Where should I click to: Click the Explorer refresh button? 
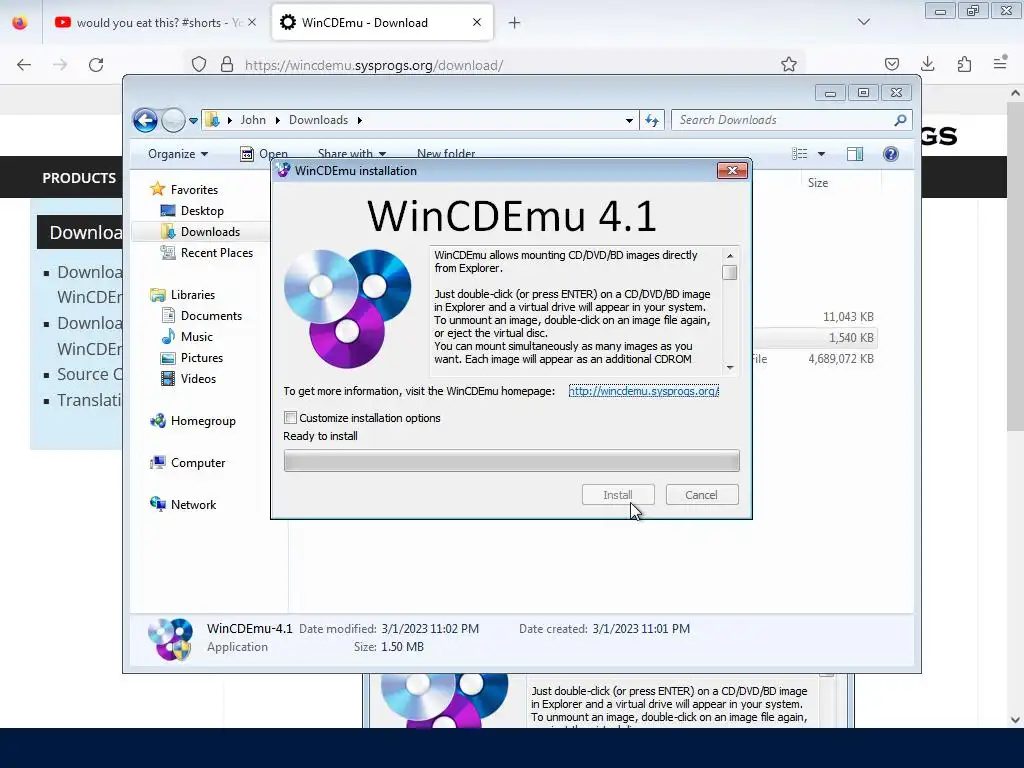652,120
